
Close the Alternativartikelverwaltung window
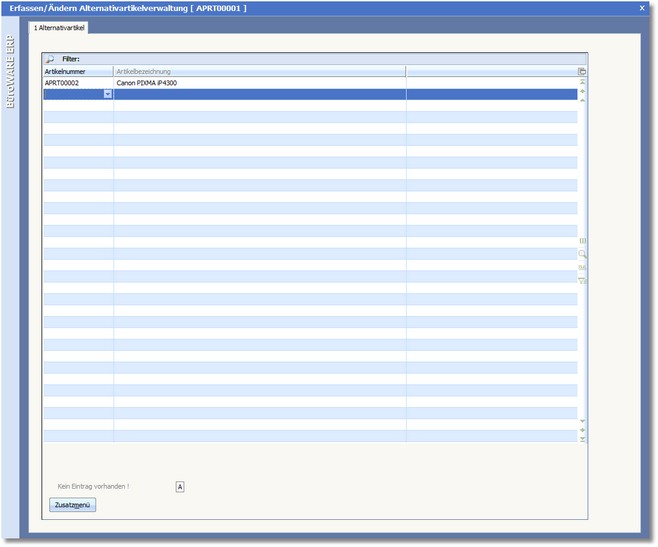click(x=642, y=8)
